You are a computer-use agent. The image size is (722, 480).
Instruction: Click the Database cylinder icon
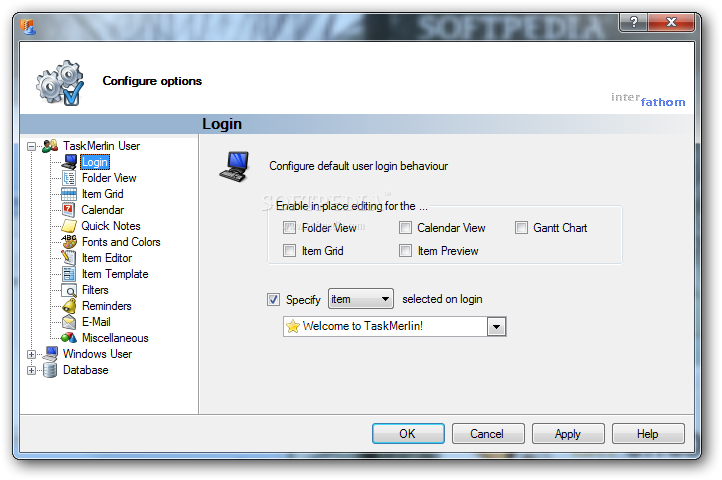coord(50,370)
